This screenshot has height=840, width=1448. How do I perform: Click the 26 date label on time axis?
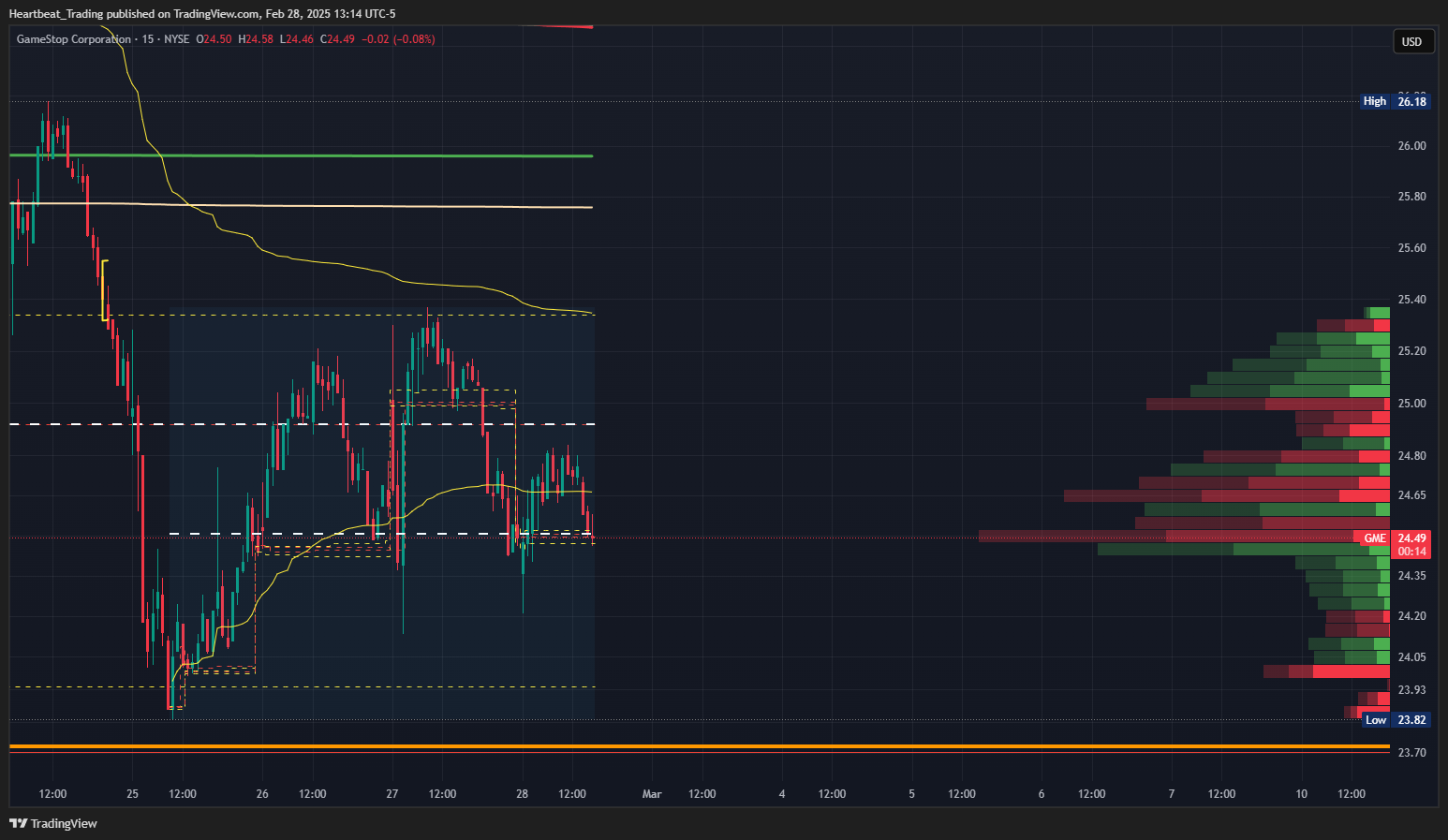[262, 794]
